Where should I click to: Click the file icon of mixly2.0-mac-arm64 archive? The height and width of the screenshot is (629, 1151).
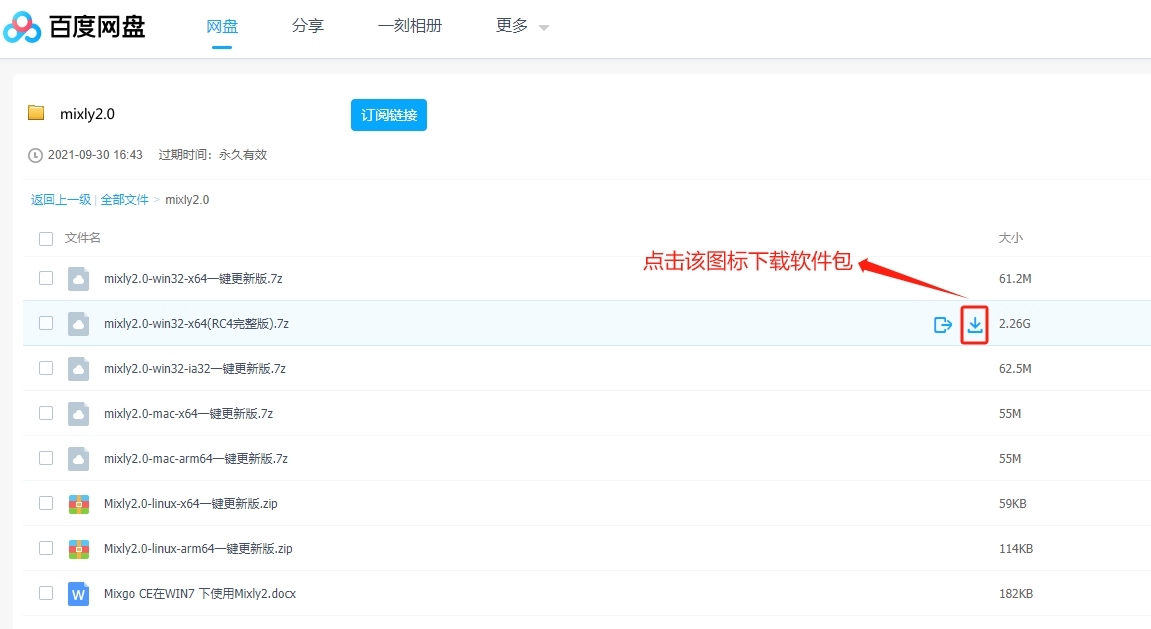pyautogui.click(x=79, y=459)
